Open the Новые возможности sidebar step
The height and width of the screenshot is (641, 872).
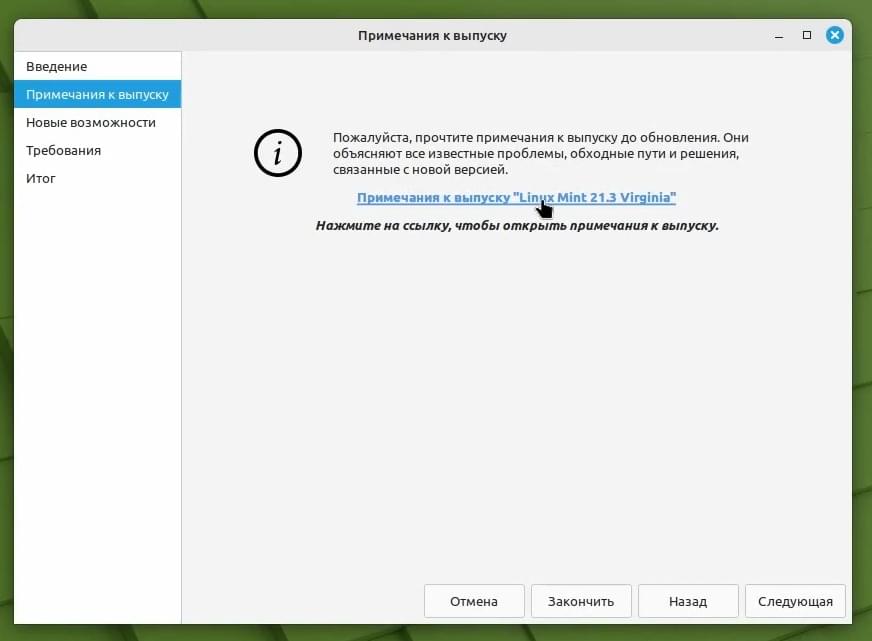click(x=97, y=122)
